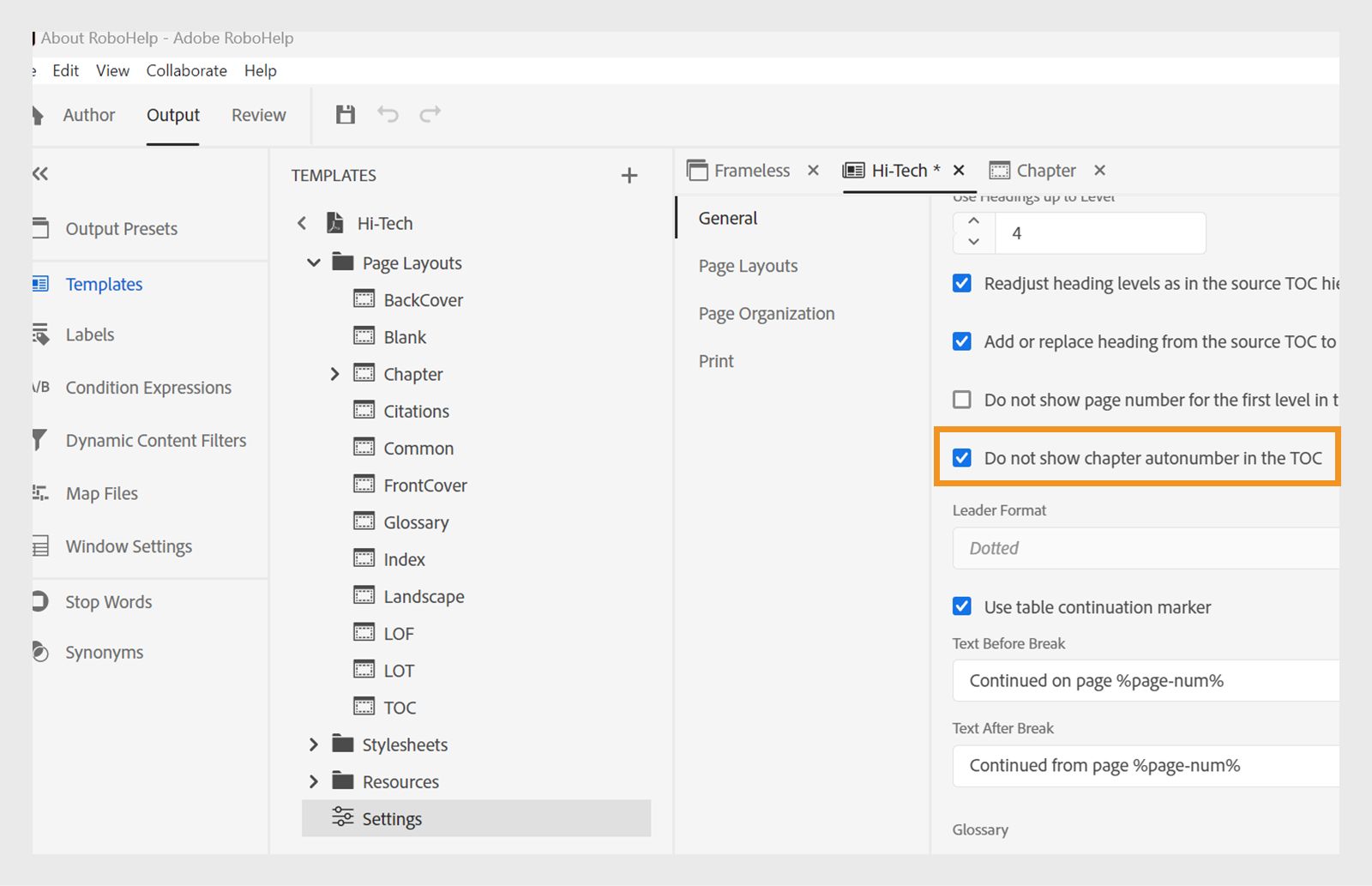This screenshot has height=886, width=1372.
Task: Expand the Resources folder
Action: tap(314, 781)
